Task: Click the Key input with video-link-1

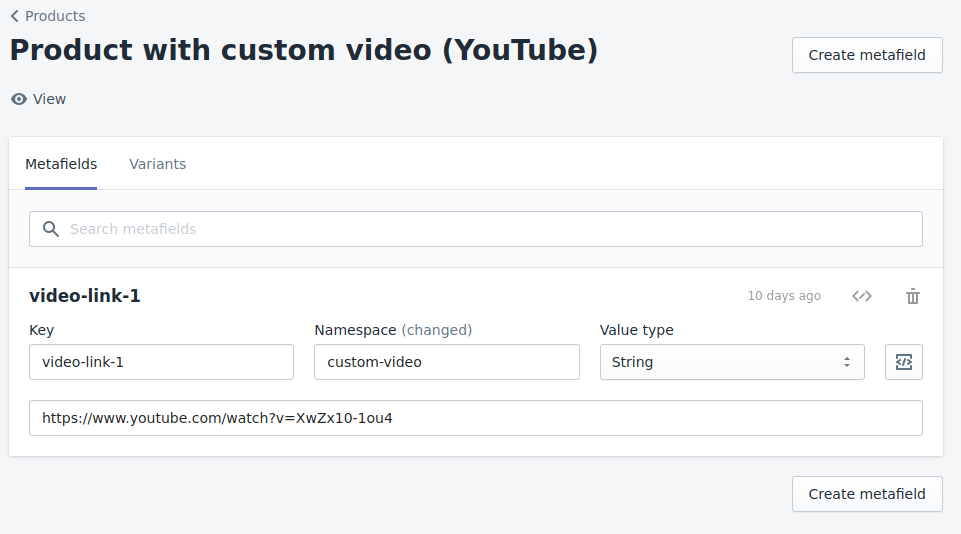Action: coord(161,362)
